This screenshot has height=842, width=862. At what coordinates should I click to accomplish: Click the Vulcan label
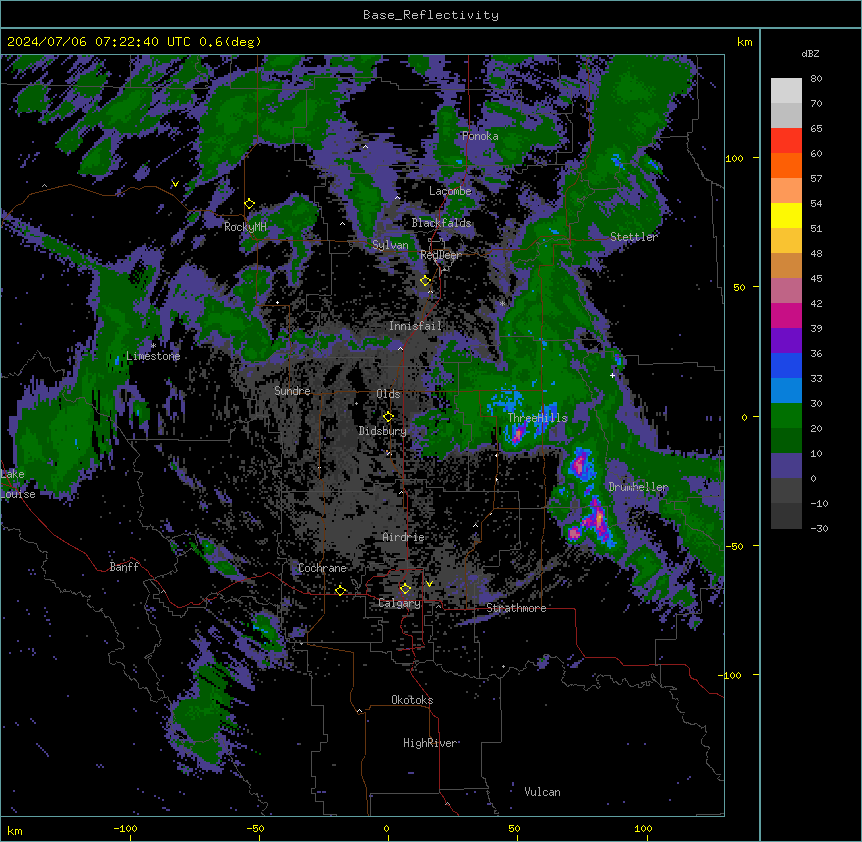coord(543,792)
